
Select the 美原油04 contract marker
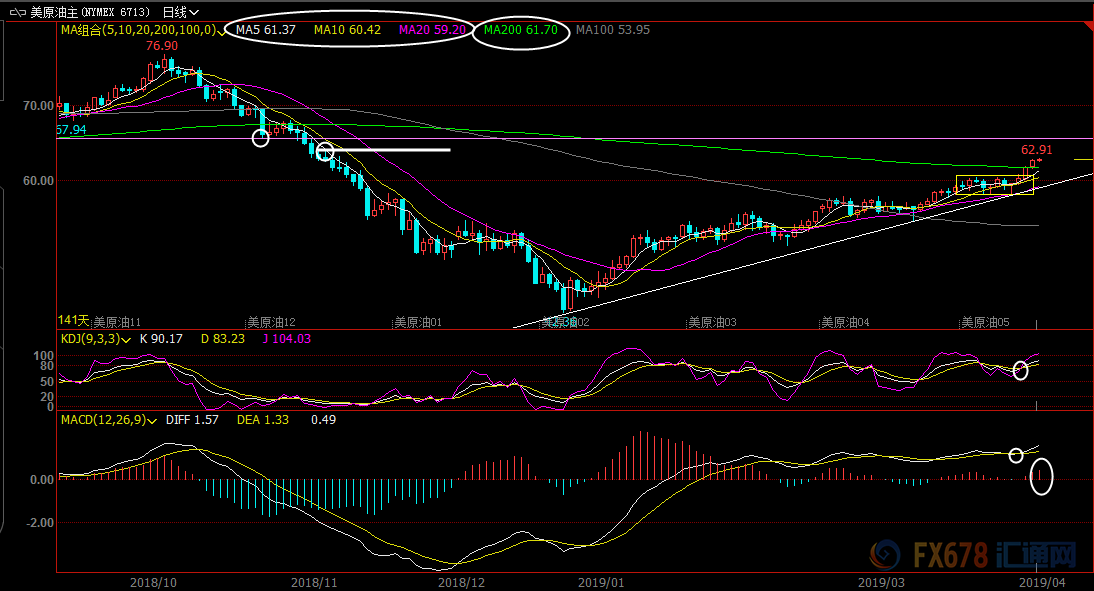pos(845,322)
